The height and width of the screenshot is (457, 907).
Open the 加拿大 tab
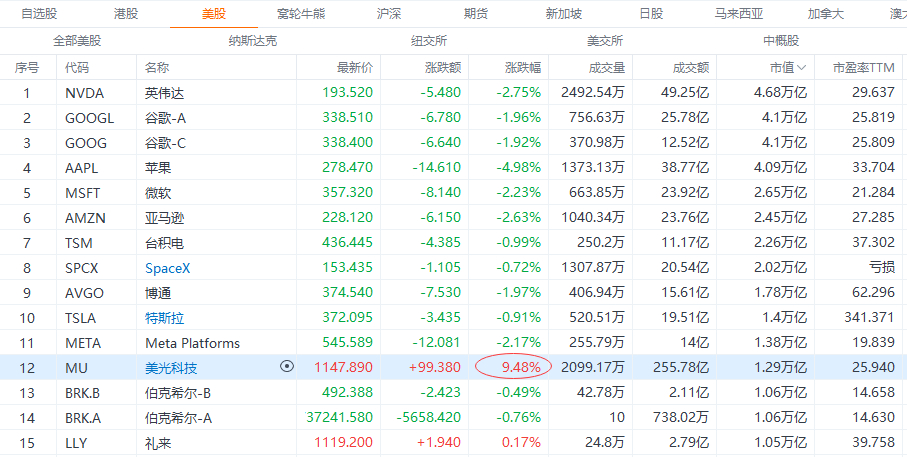click(x=826, y=14)
